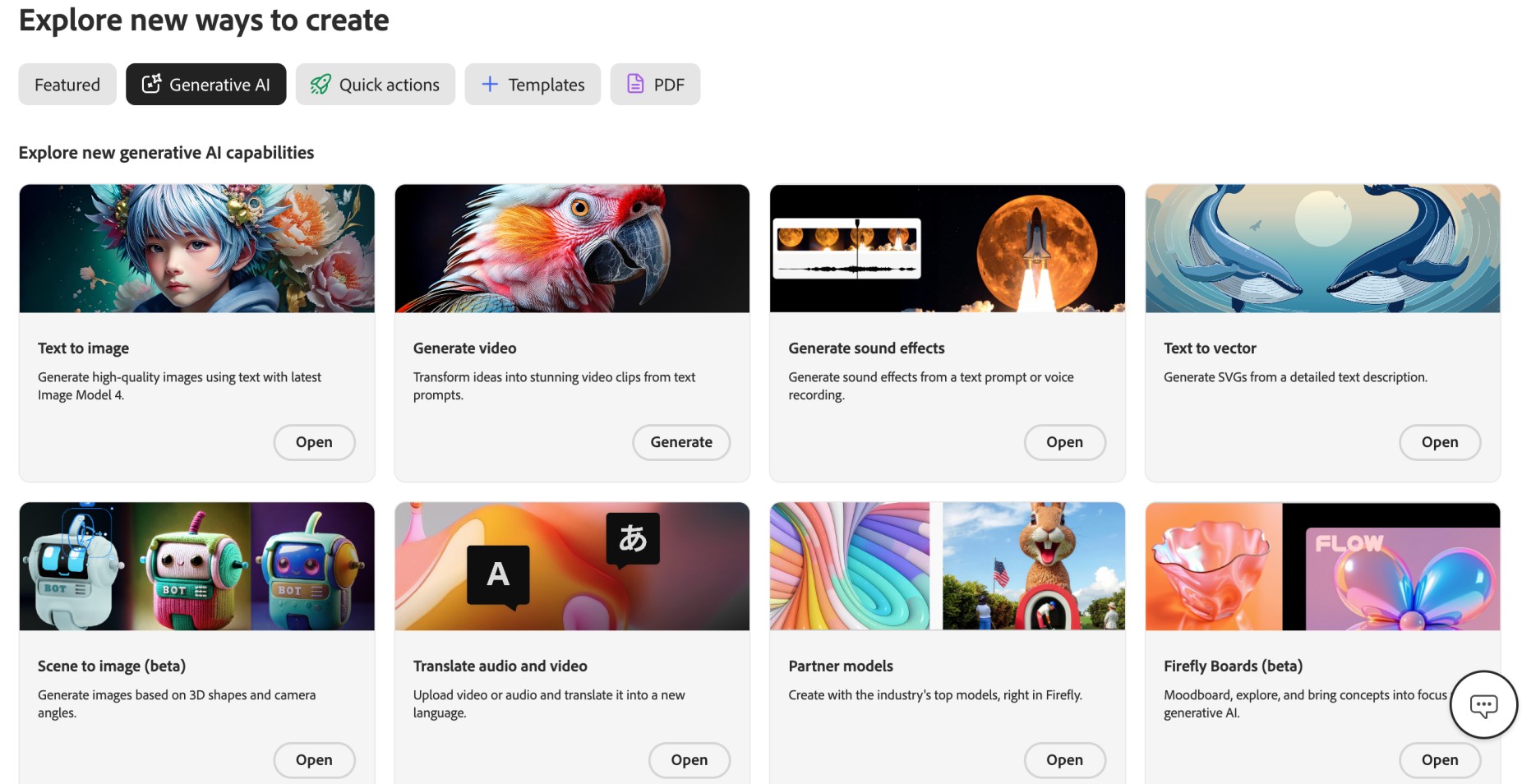This screenshot has height=784, width=1522.
Task: Click Generate on the Generate video card
Action: [x=680, y=442]
